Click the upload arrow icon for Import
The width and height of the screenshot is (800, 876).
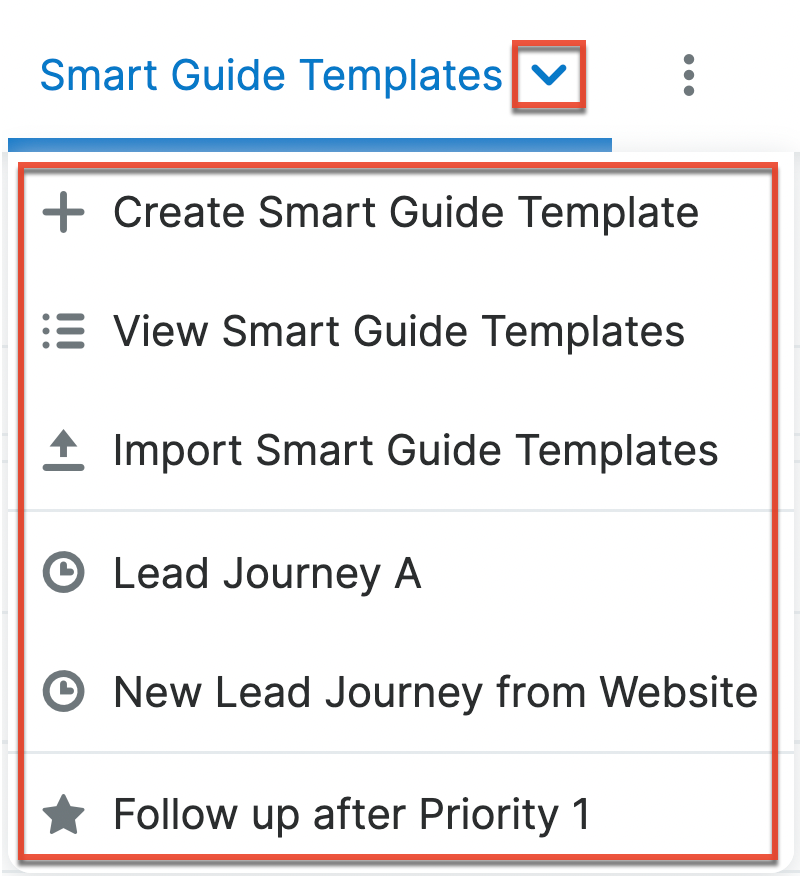point(64,451)
